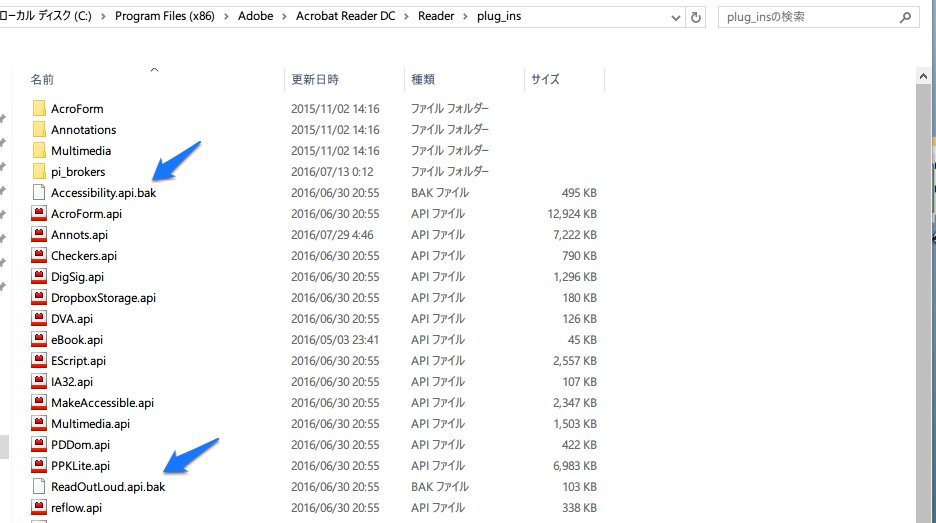This screenshot has height=523, width=936.
Task: Select the PPKLite.api file name
Action: pyautogui.click(x=81, y=466)
